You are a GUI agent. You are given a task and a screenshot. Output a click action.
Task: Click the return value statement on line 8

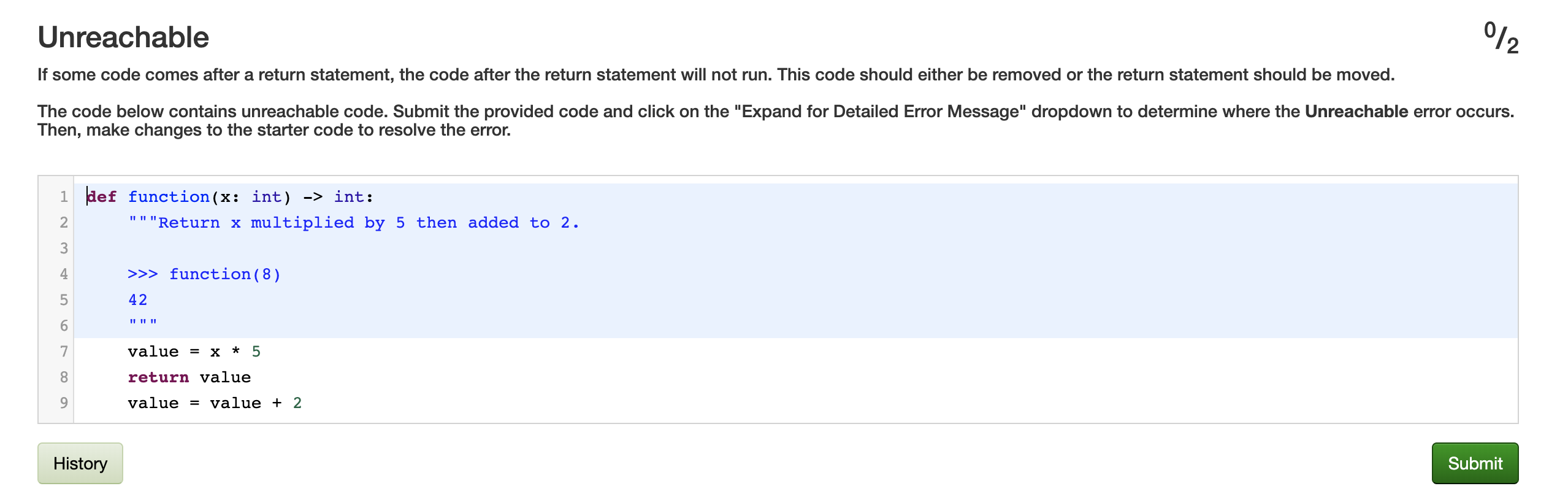click(x=188, y=377)
